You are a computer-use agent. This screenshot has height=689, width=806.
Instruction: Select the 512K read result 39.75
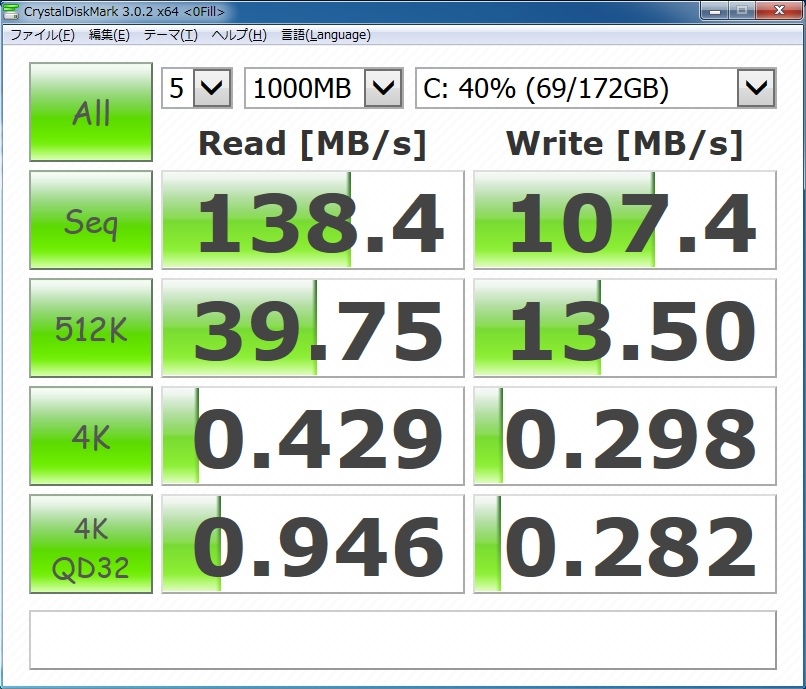(x=313, y=328)
